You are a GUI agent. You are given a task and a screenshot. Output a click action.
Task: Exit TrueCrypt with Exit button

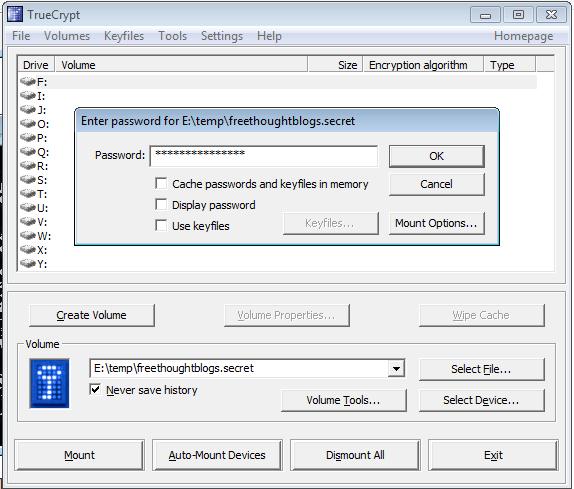pyautogui.click(x=493, y=455)
